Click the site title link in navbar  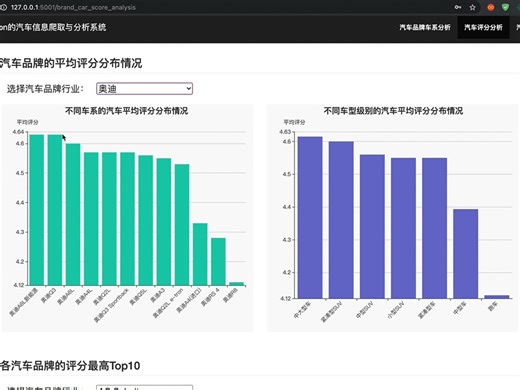pyautogui.click(x=53, y=27)
